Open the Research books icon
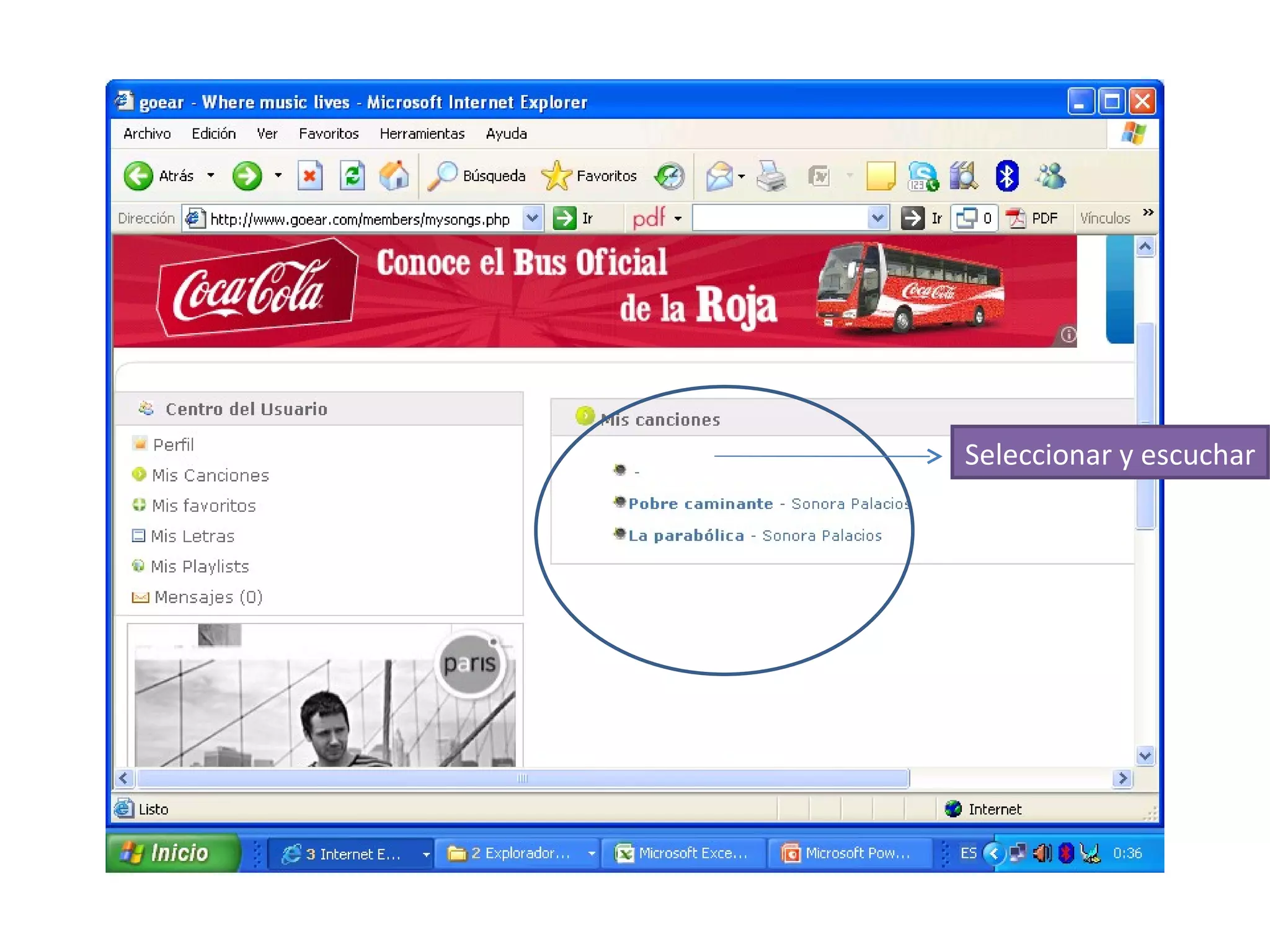The width and height of the screenshot is (1270, 952). pyautogui.click(x=964, y=176)
